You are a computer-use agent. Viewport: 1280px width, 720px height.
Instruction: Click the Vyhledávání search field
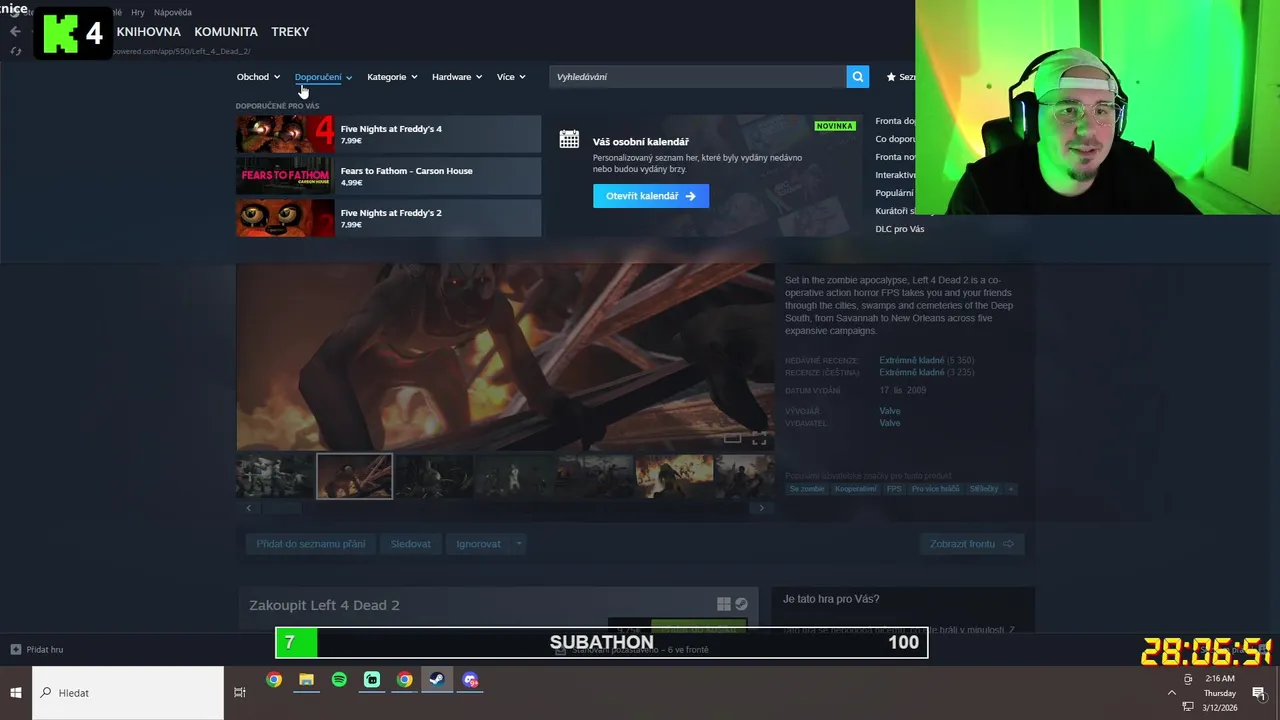coord(698,77)
